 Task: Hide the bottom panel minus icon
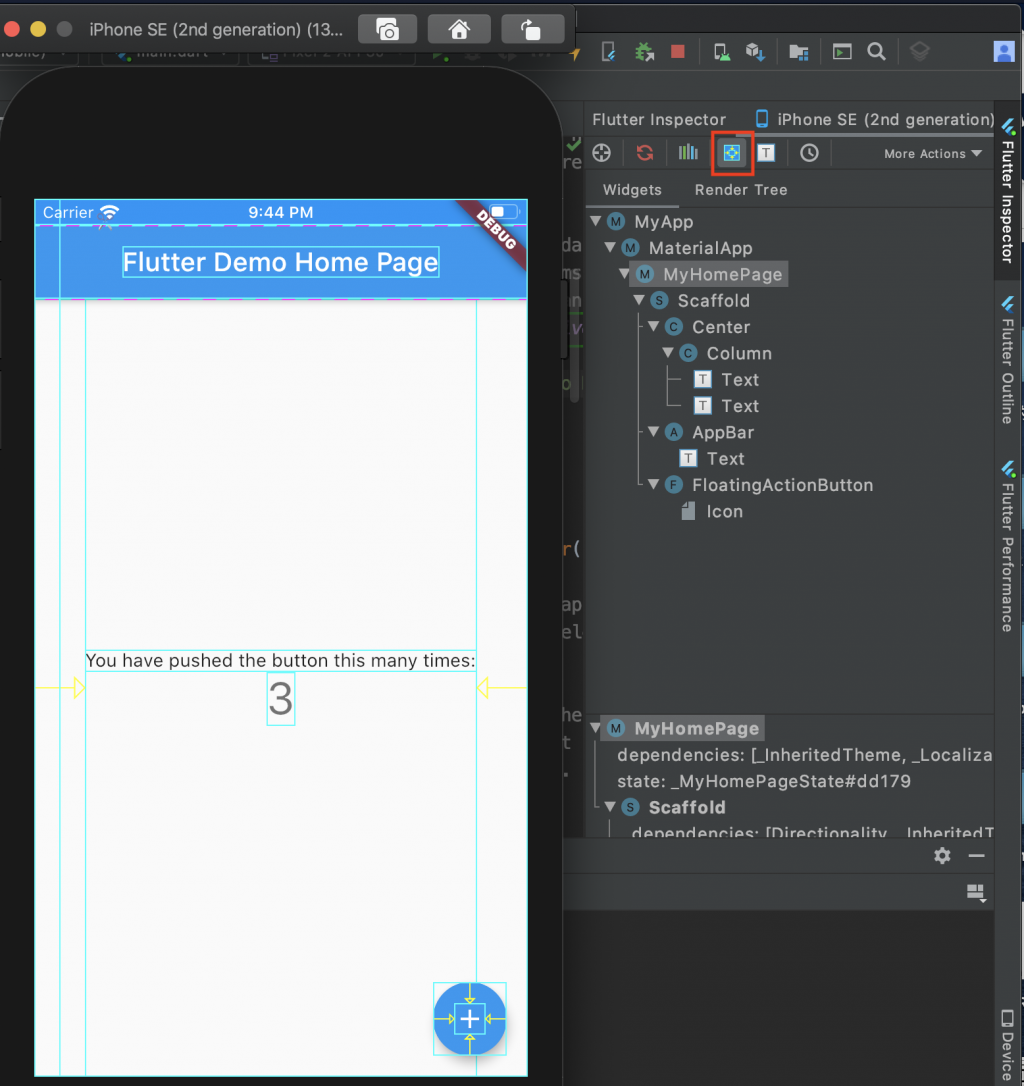[976, 856]
